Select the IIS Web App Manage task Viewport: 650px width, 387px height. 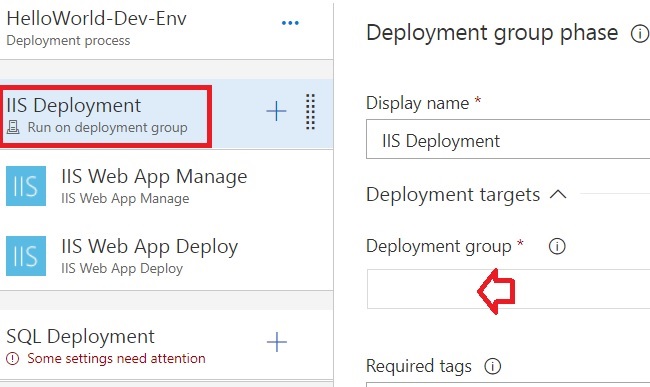click(x=166, y=186)
